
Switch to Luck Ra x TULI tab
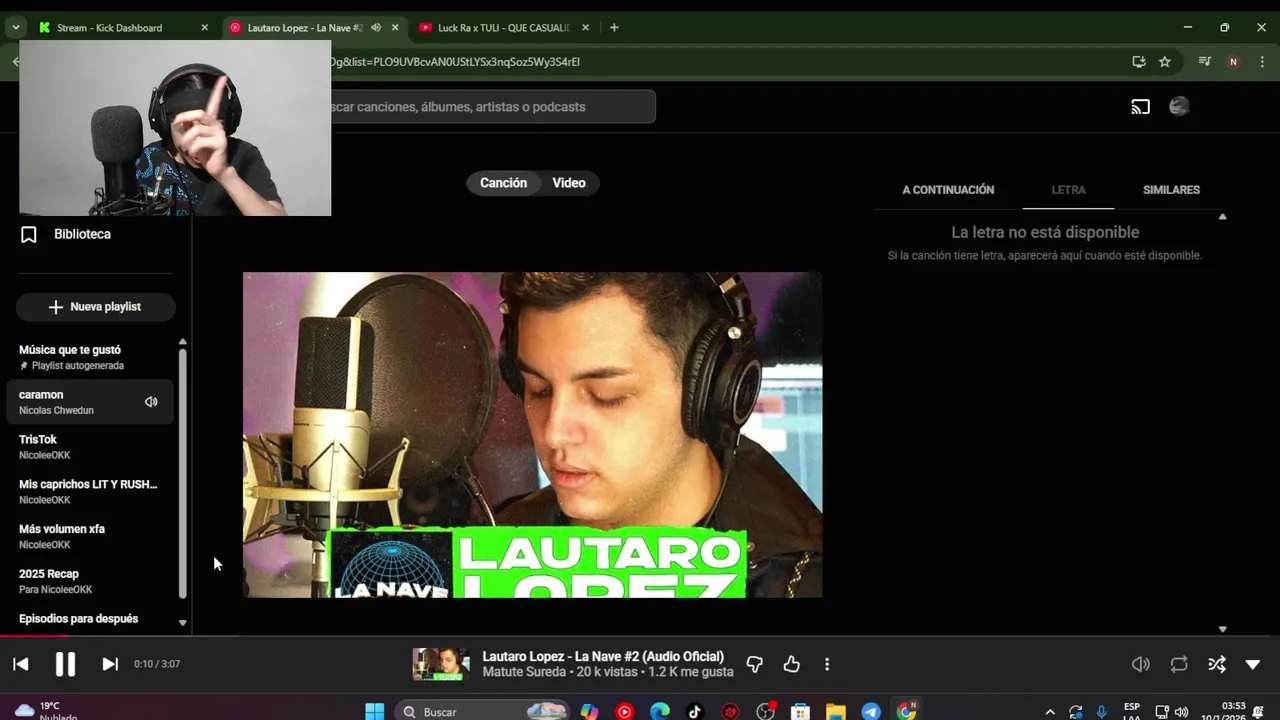click(503, 28)
